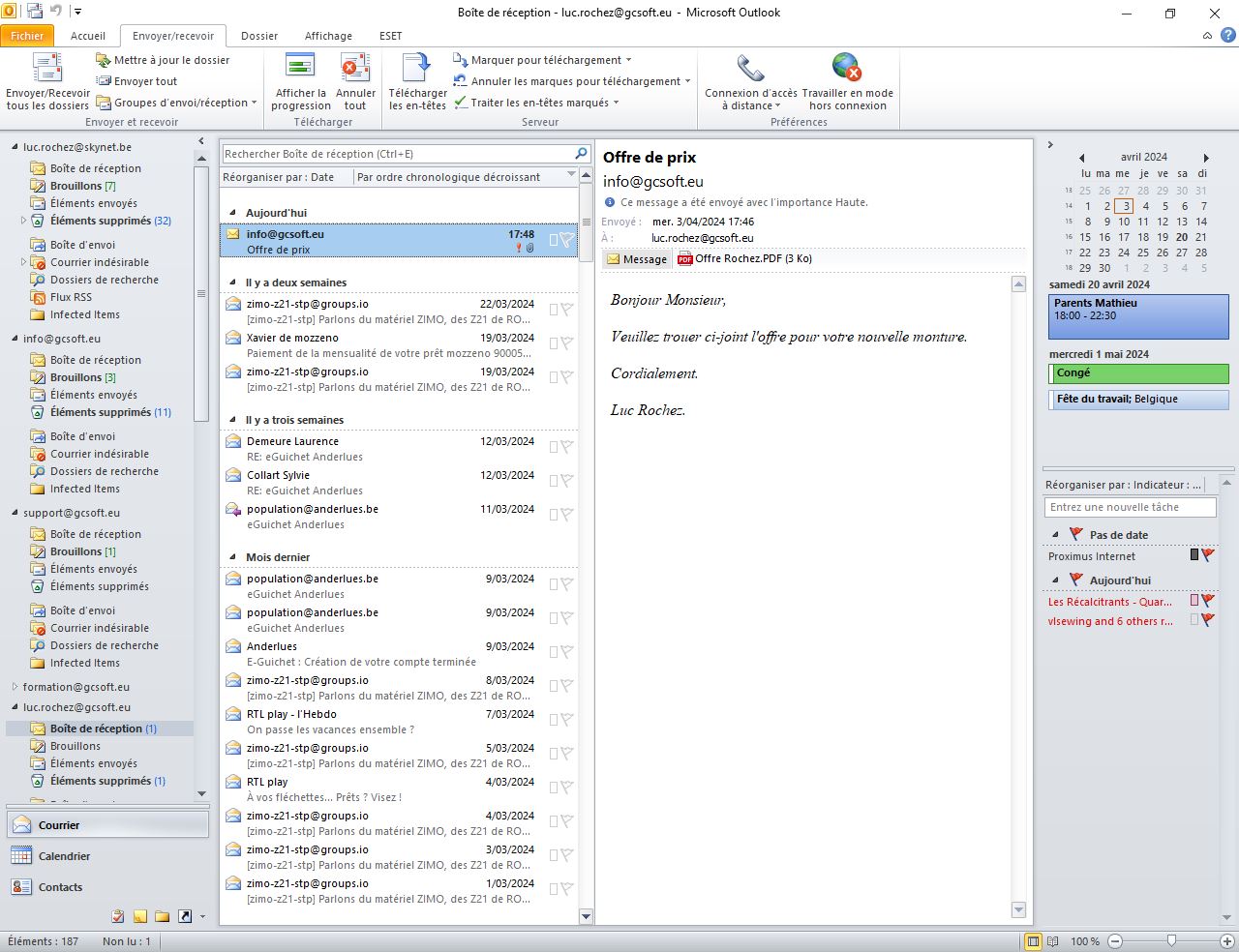Click the Envoyer tout ribbon icon
The height and width of the screenshot is (952, 1239).
pyautogui.click(x=104, y=81)
